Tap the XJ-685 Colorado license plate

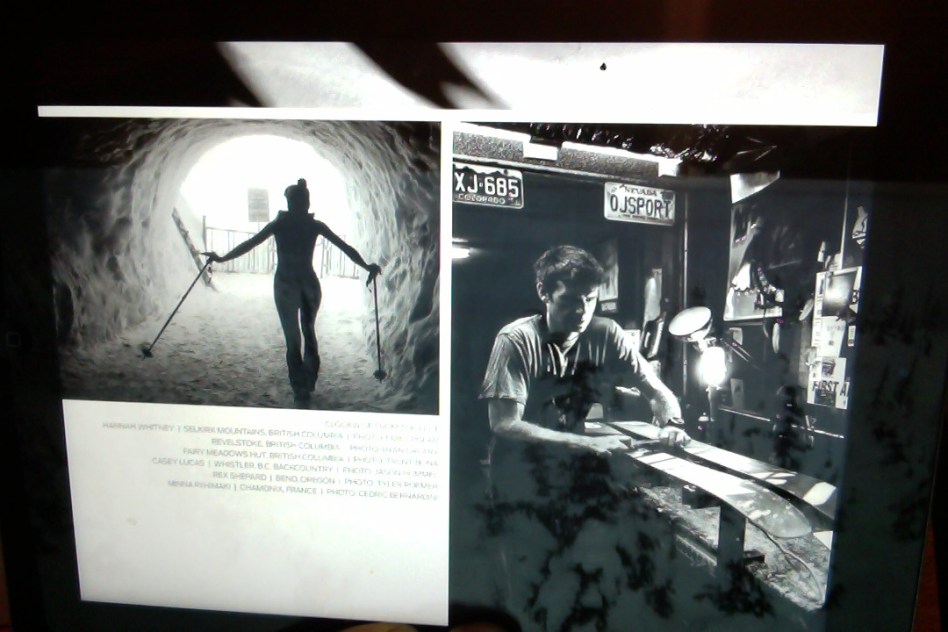pos(487,185)
